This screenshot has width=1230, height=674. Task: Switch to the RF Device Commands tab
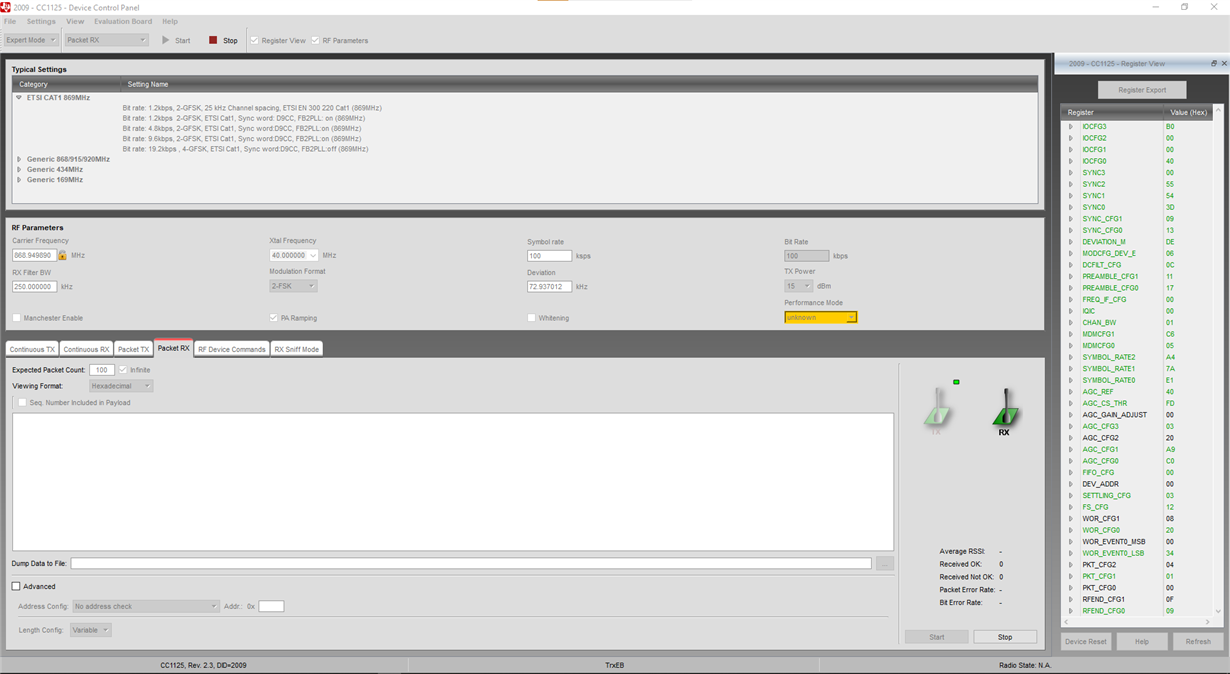(232, 349)
